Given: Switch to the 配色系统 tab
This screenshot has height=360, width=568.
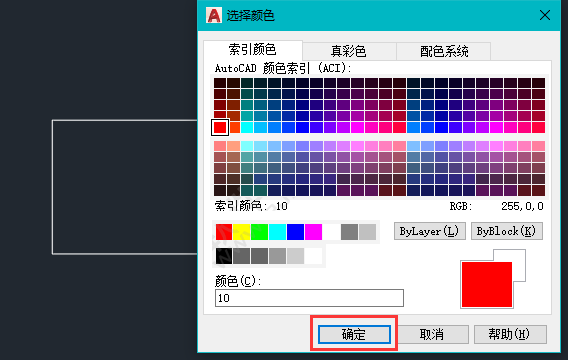Looking at the screenshot, I should (x=444, y=51).
